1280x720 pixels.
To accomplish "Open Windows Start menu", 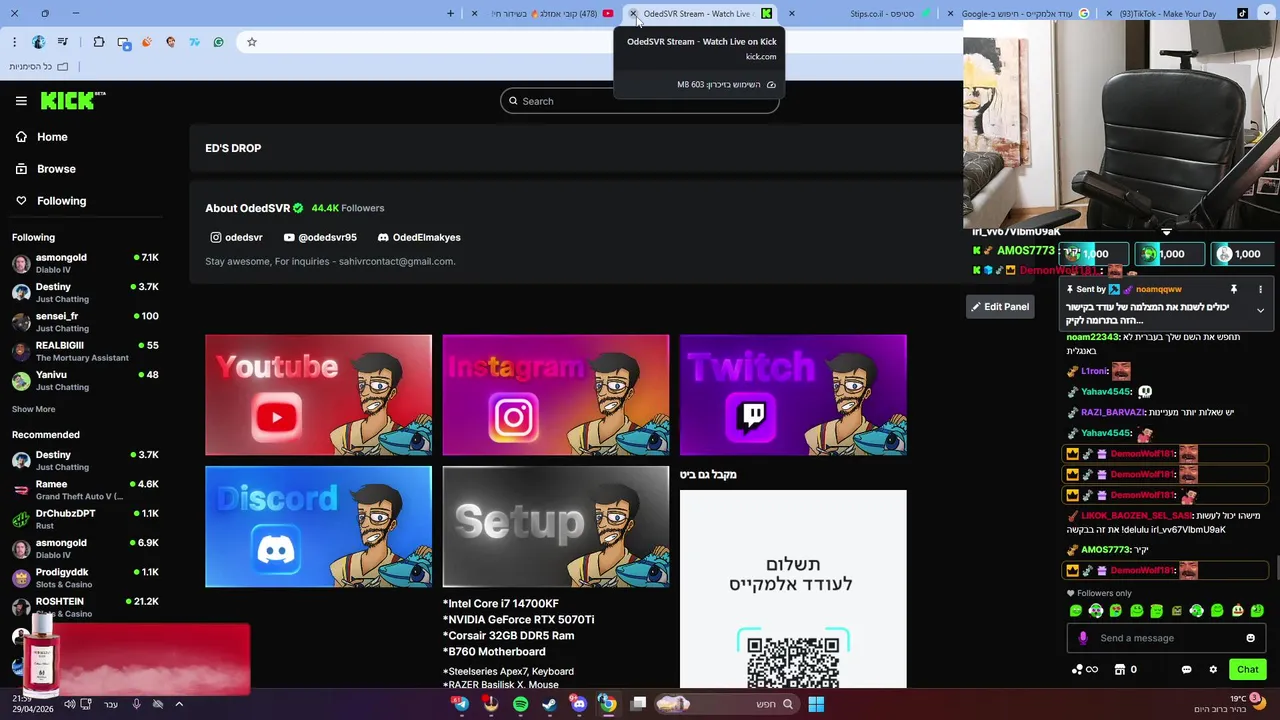I will (x=816, y=705).
